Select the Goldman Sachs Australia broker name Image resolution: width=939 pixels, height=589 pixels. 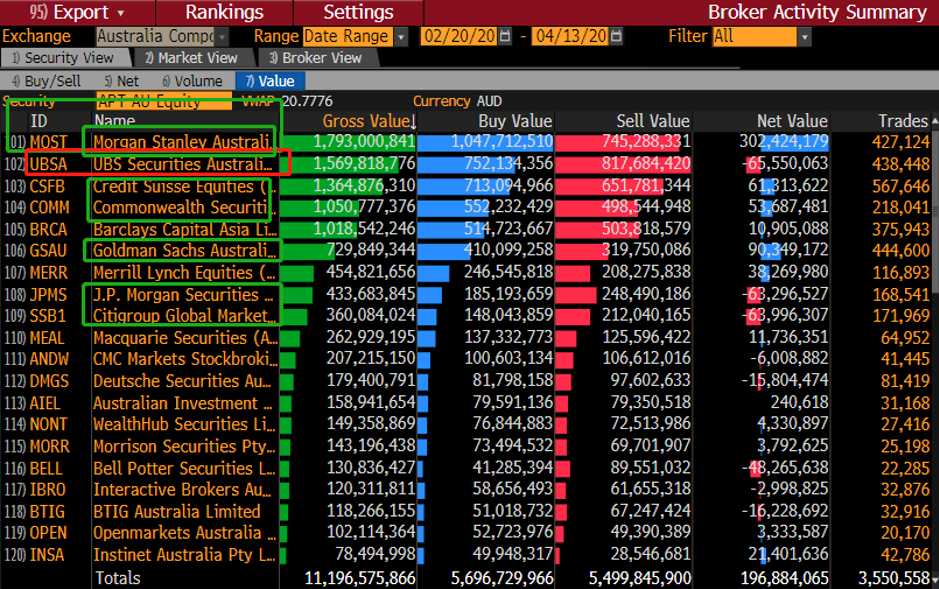coord(185,251)
